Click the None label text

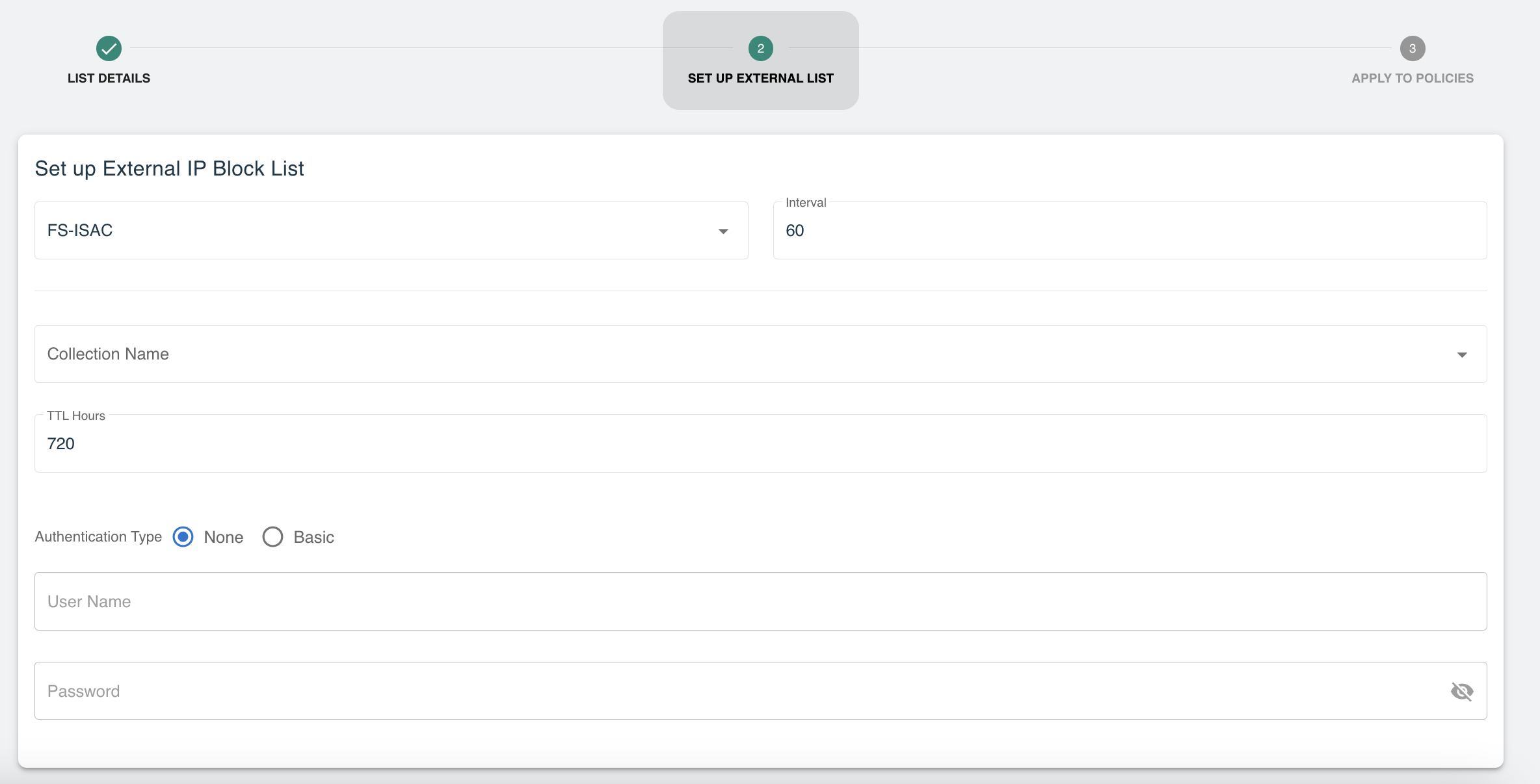point(224,537)
